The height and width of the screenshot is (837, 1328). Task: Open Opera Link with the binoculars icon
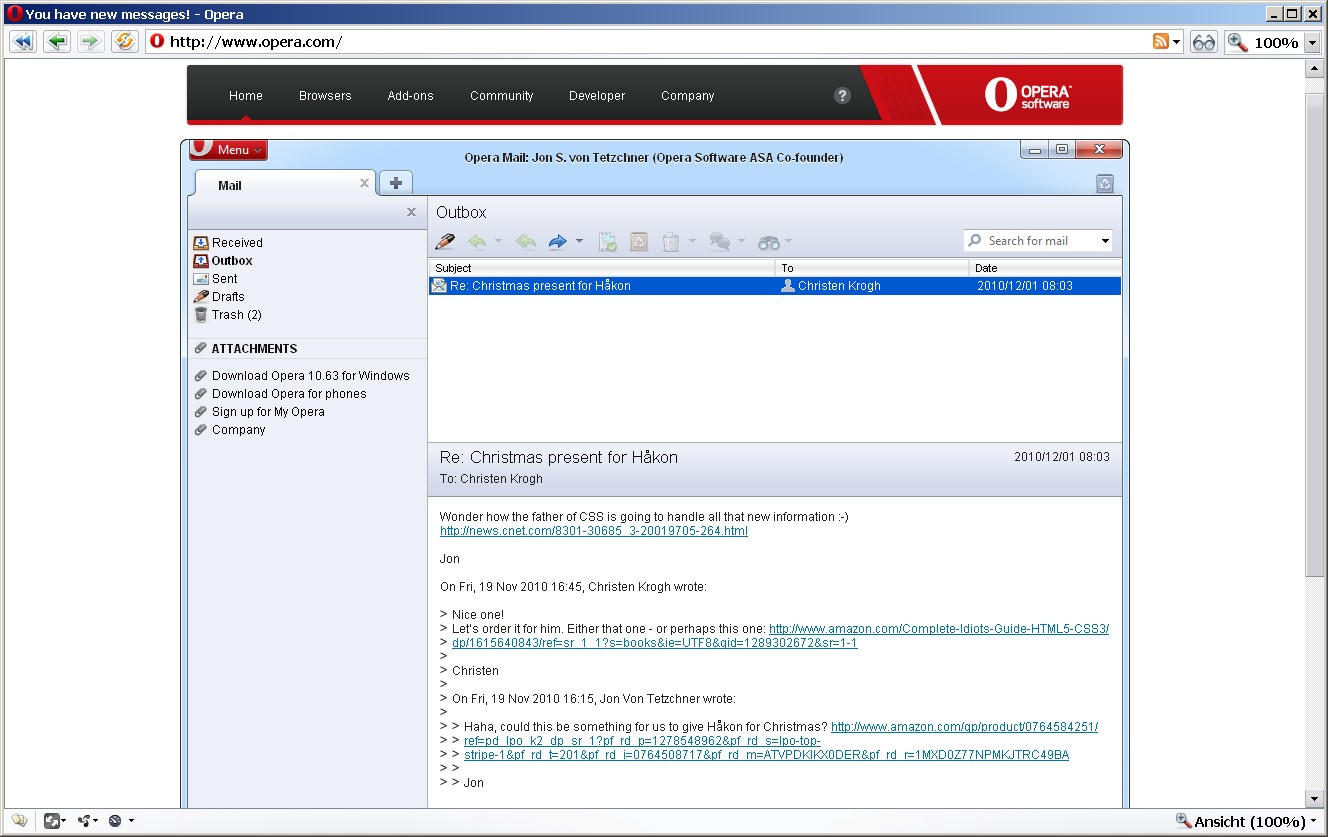1203,41
